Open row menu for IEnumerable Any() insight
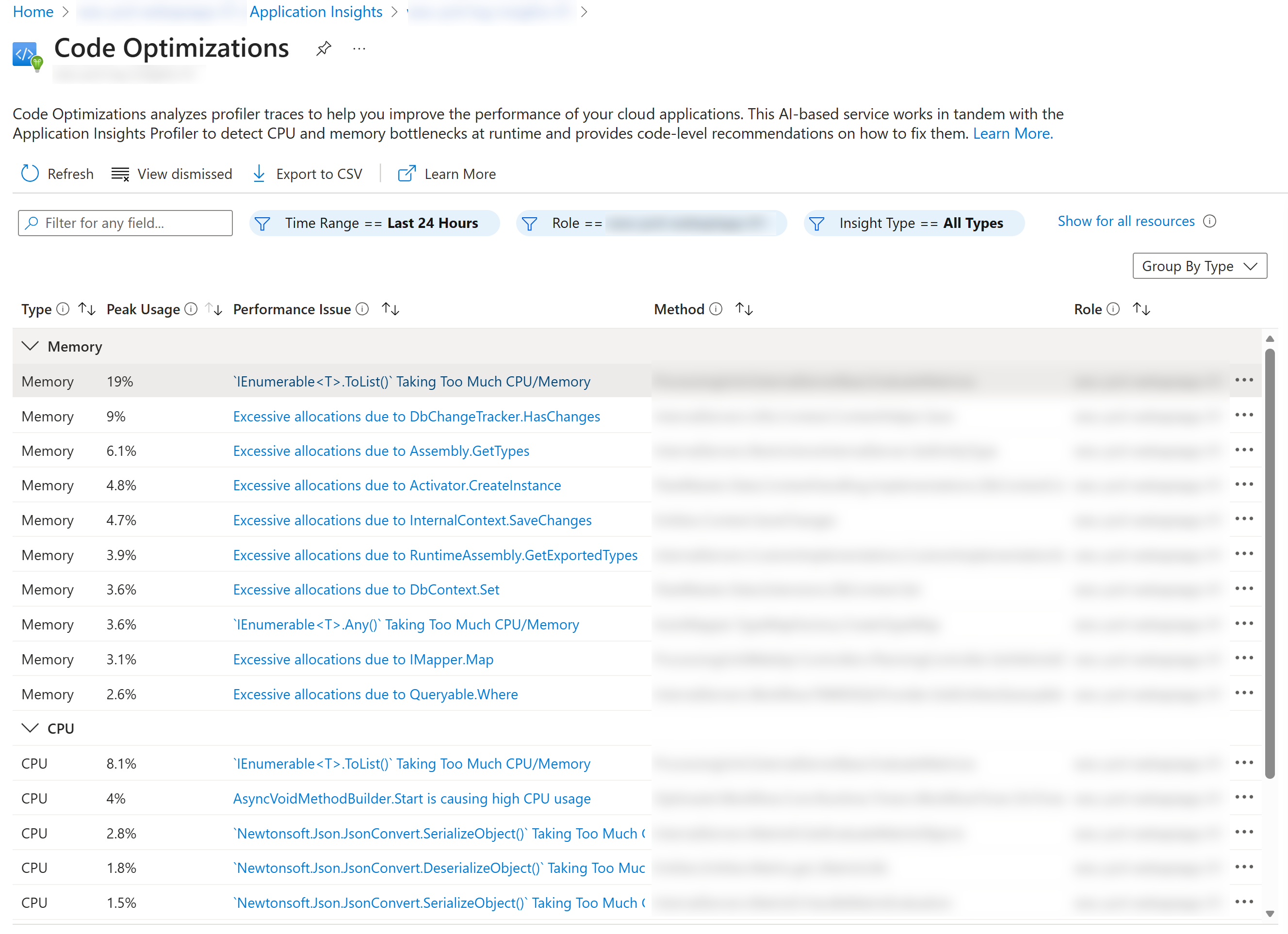This screenshot has width=1288, height=934. point(1244,624)
